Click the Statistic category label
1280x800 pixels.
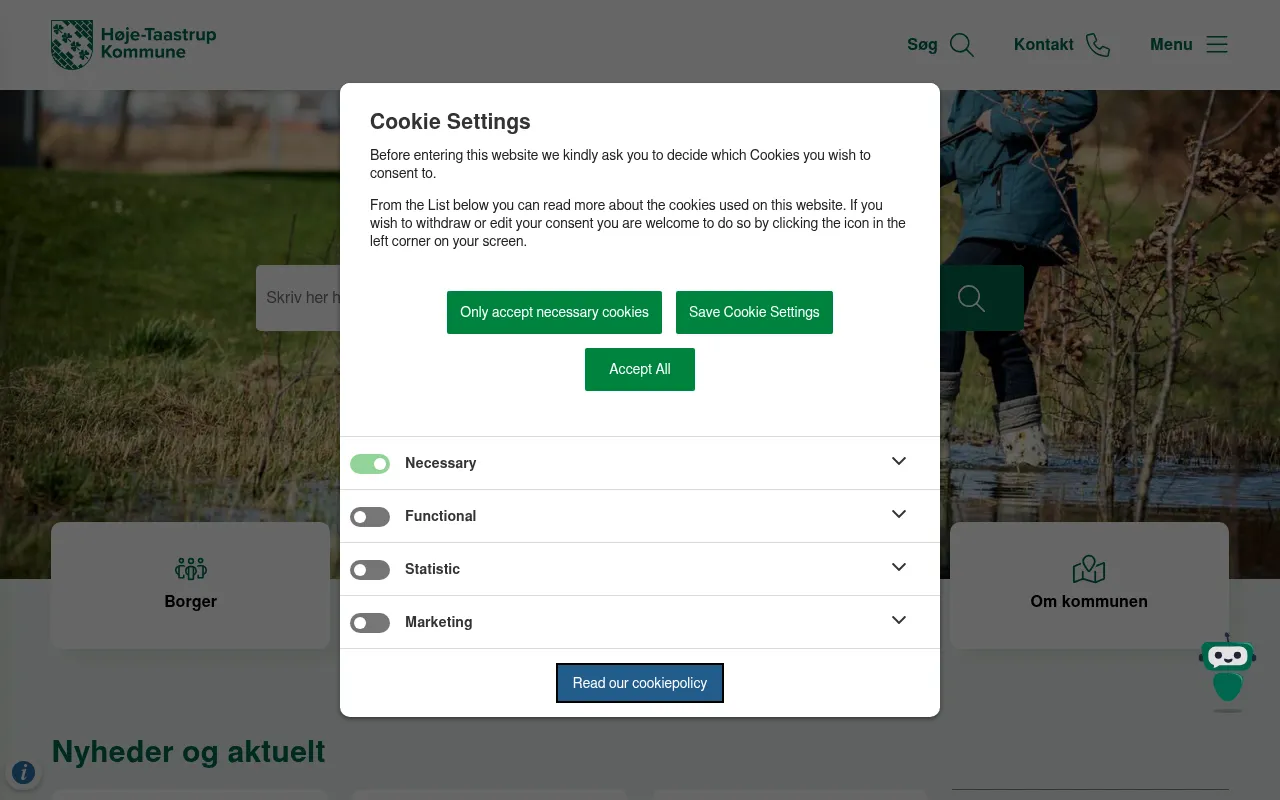(432, 569)
